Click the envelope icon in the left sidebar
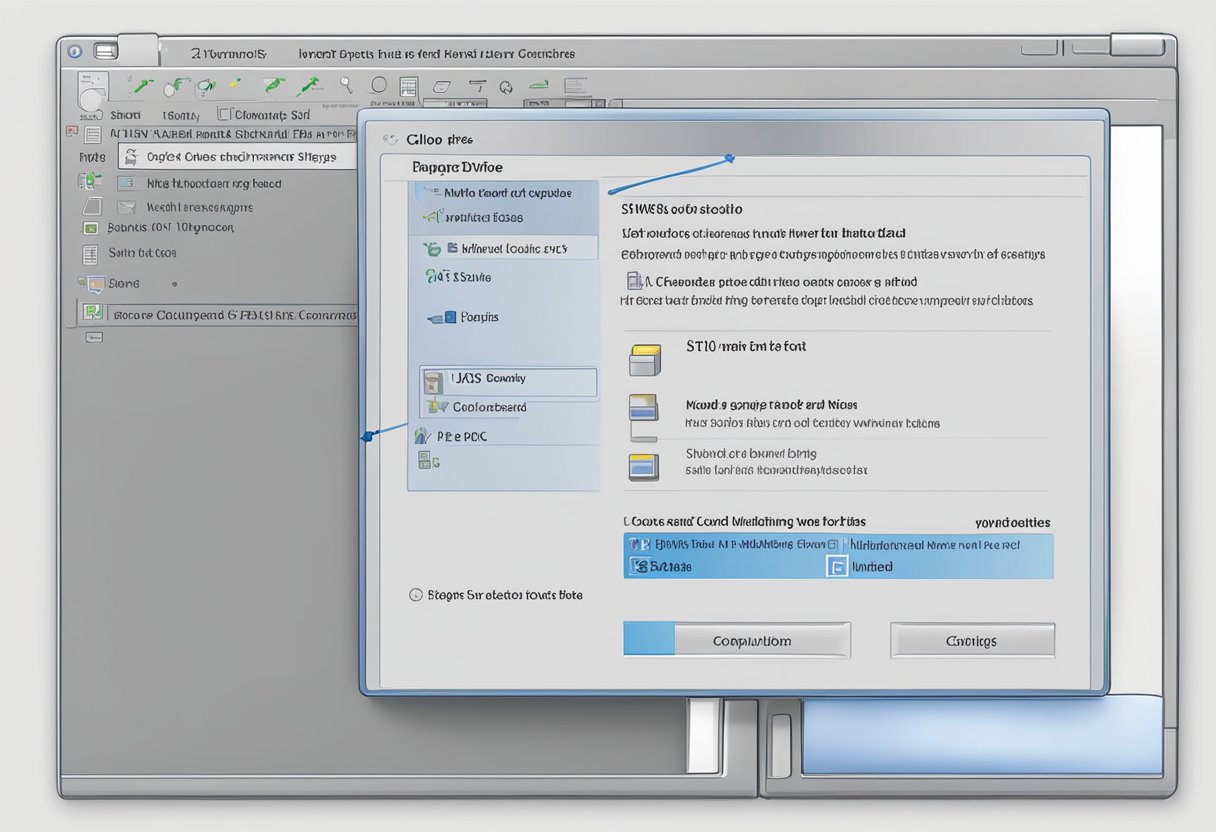This screenshot has width=1216, height=832. point(126,206)
